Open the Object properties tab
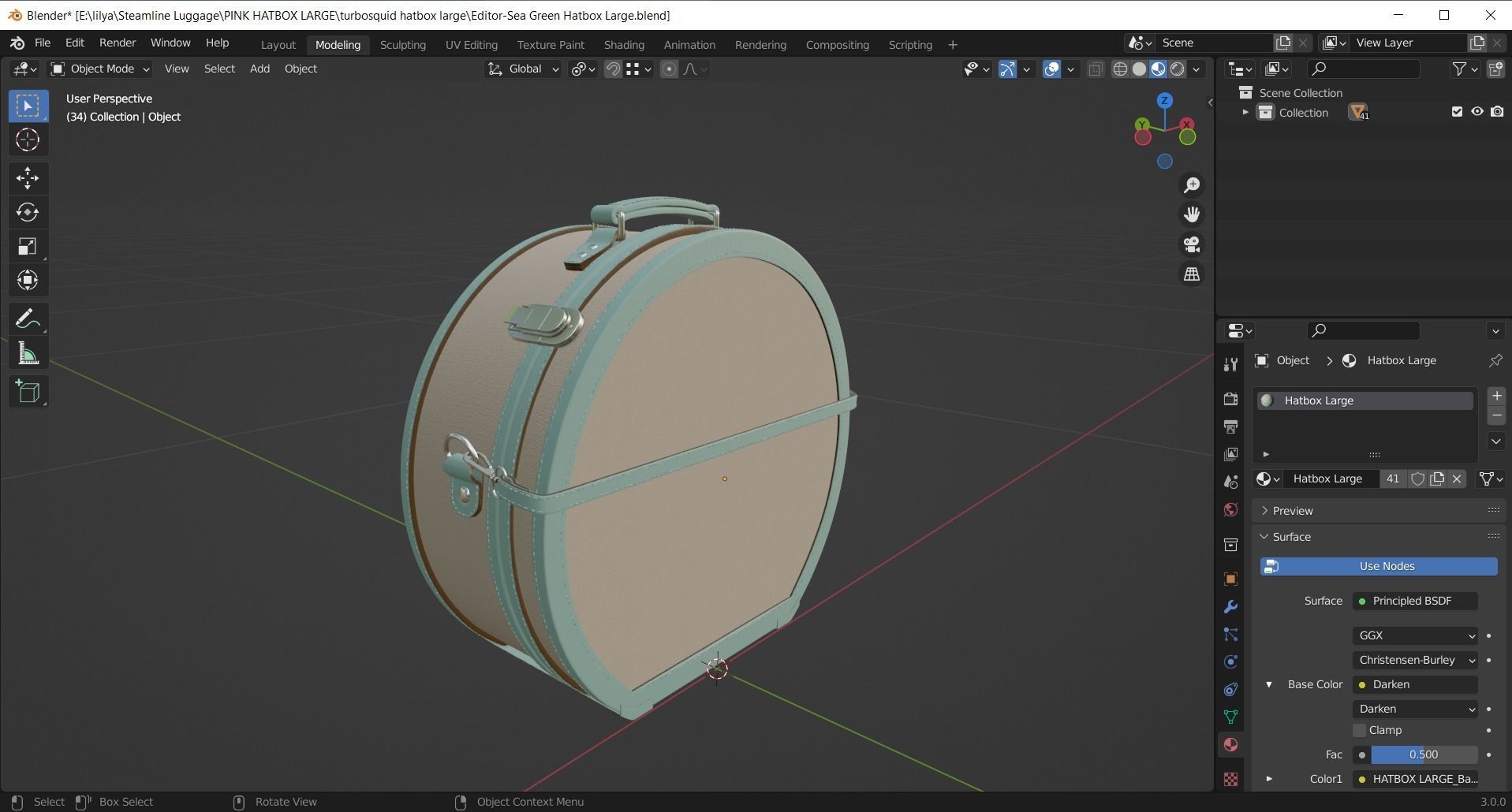The width and height of the screenshot is (1512, 812). click(x=1230, y=579)
